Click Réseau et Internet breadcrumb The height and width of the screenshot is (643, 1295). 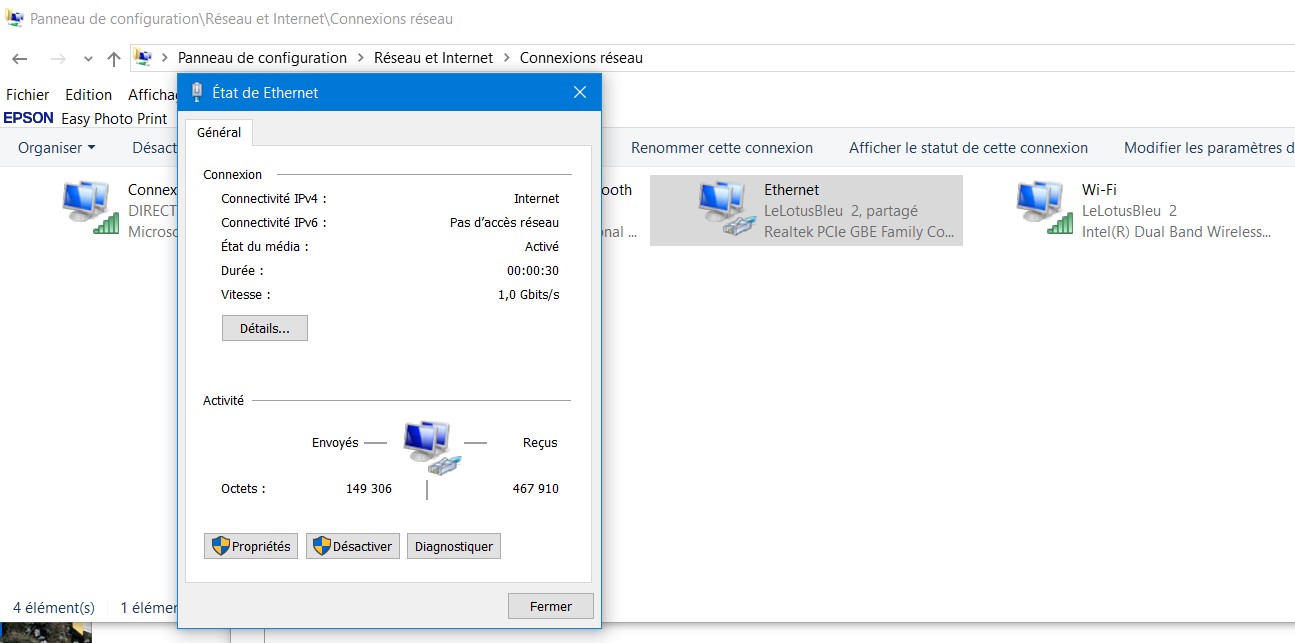tap(433, 58)
